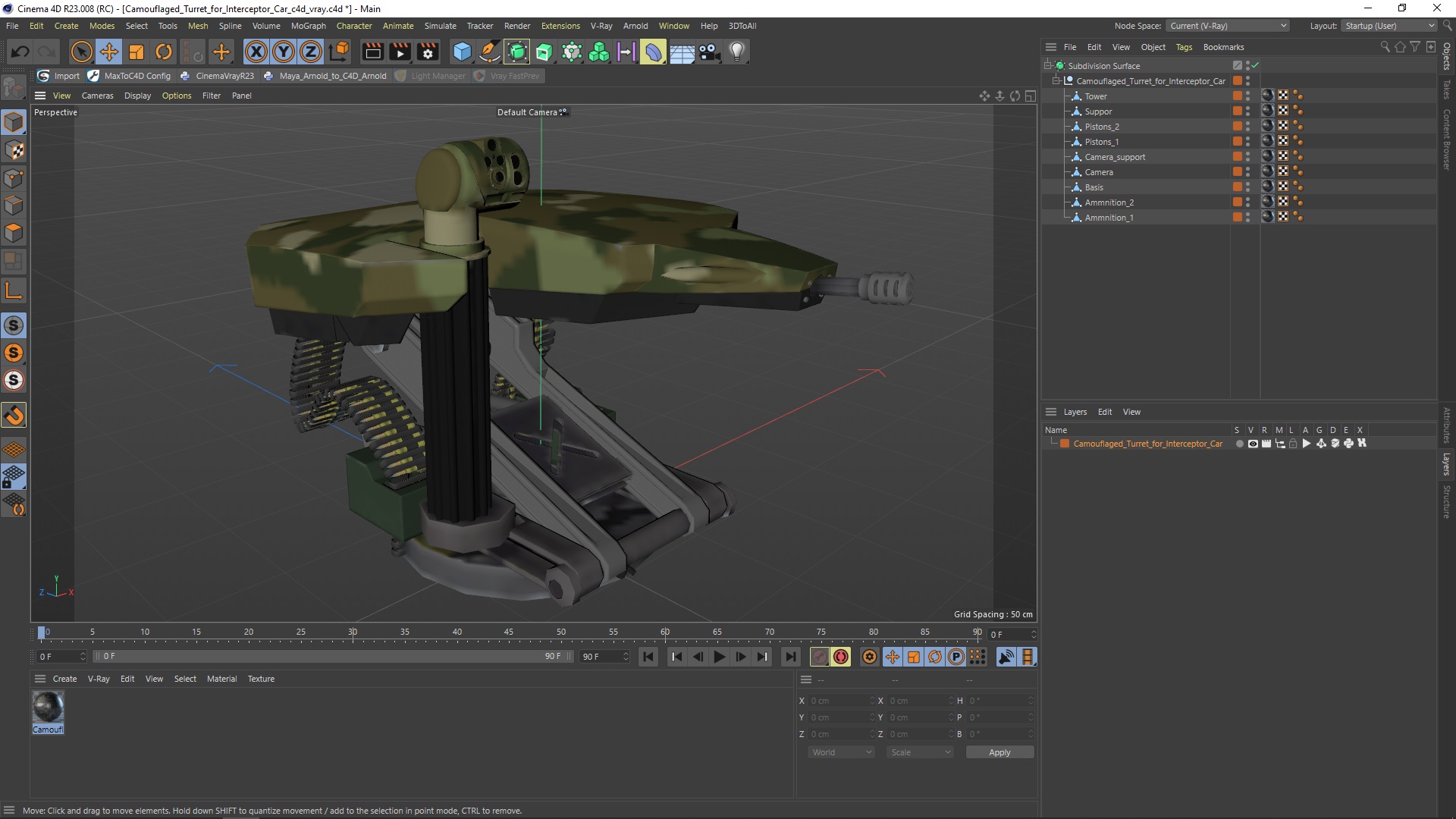This screenshot has height=819, width=1456.
Task: Click Maya_Arnold_to_C4D_Arnold button
Action: (x=325, y=76)
